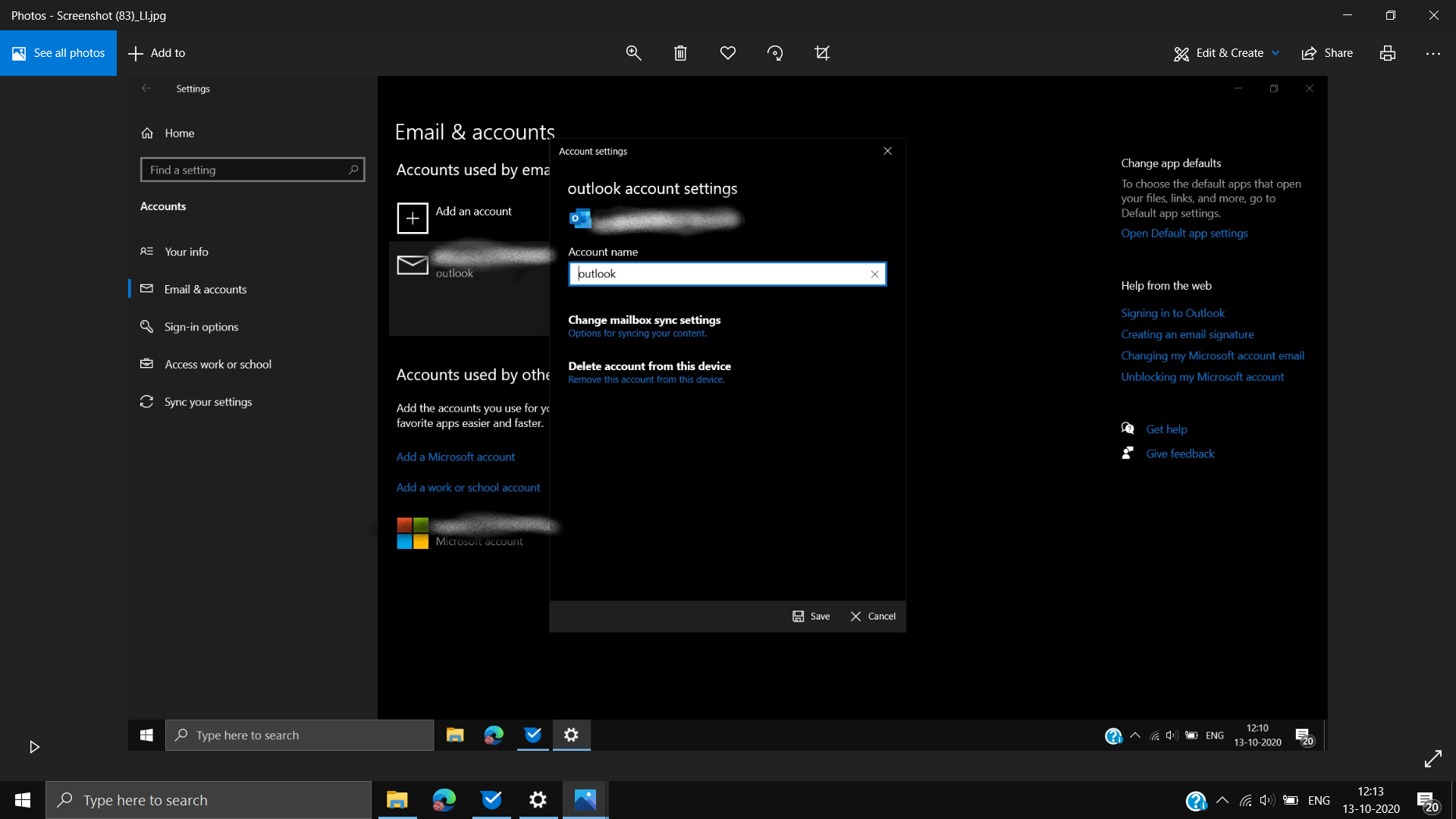Screen dimensions: 1456x819
Task: Open battery status icon in bottom tray
Action: pos(1291,800)
